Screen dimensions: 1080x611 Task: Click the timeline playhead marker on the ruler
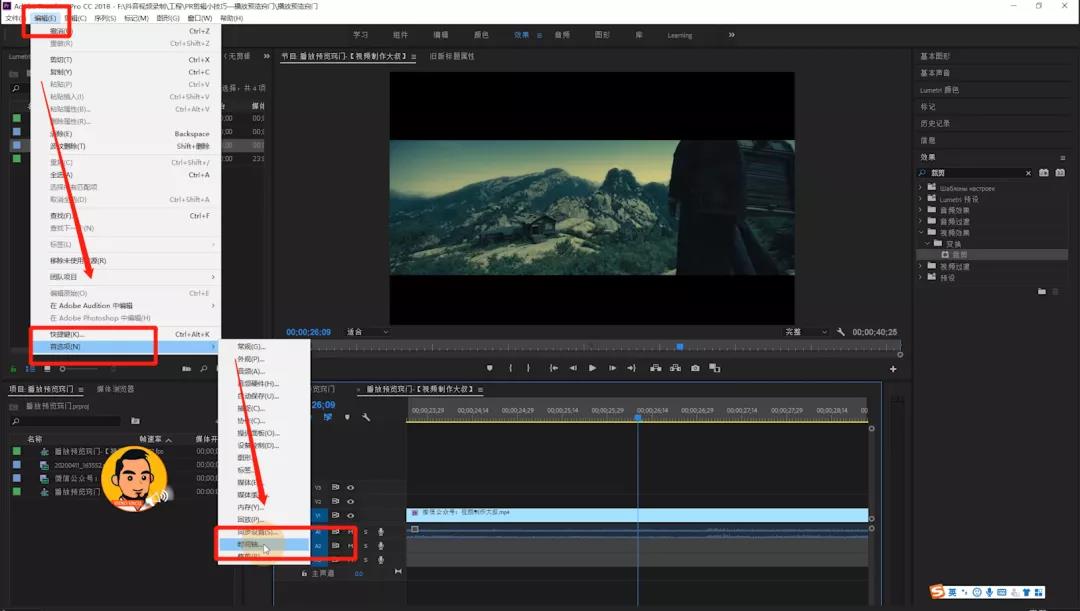pos(638,417)
